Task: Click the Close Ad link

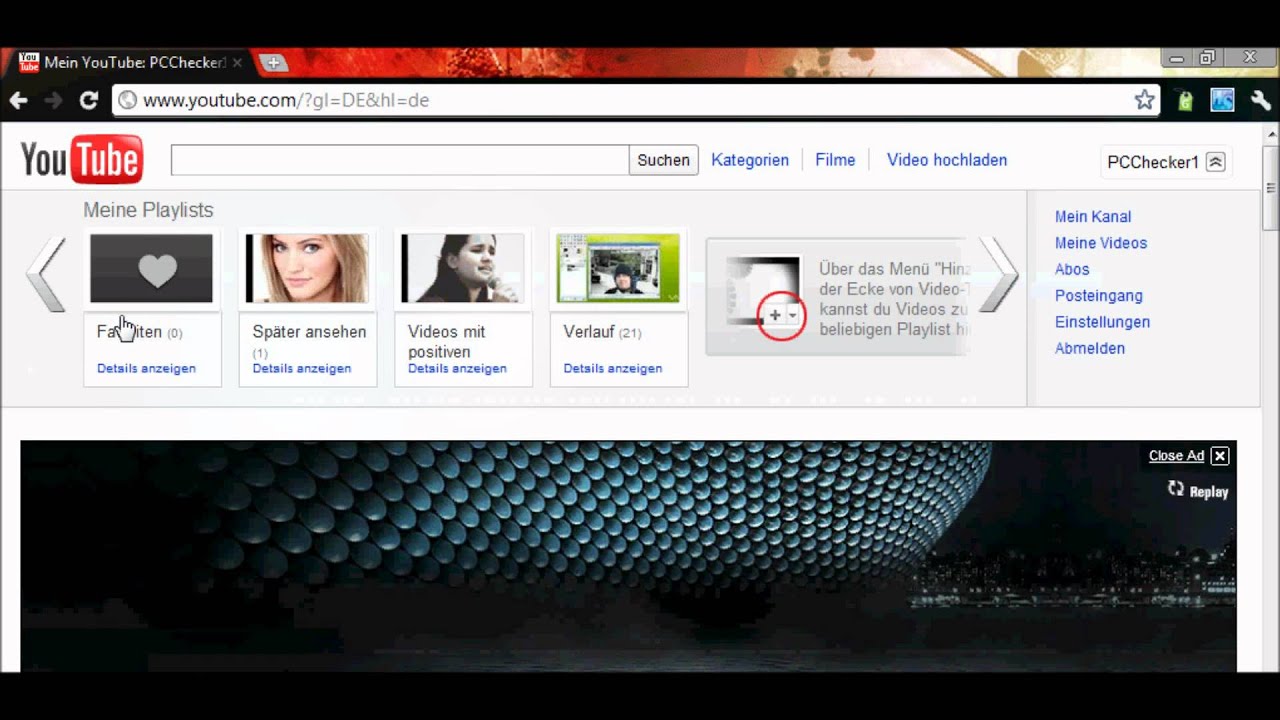Action: [x=1176, y=456]
